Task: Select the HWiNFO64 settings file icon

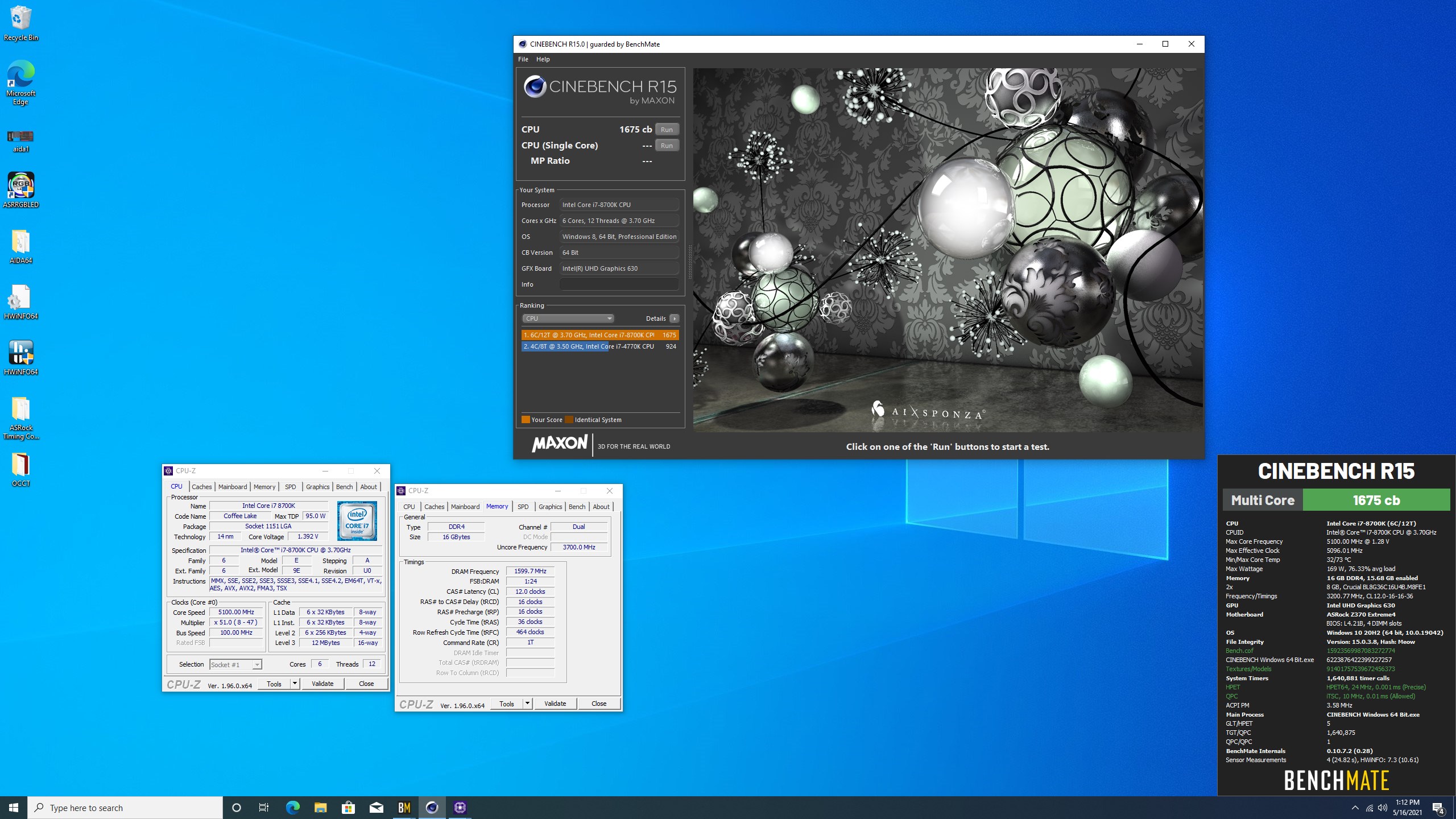Action: tap(20, 302)
